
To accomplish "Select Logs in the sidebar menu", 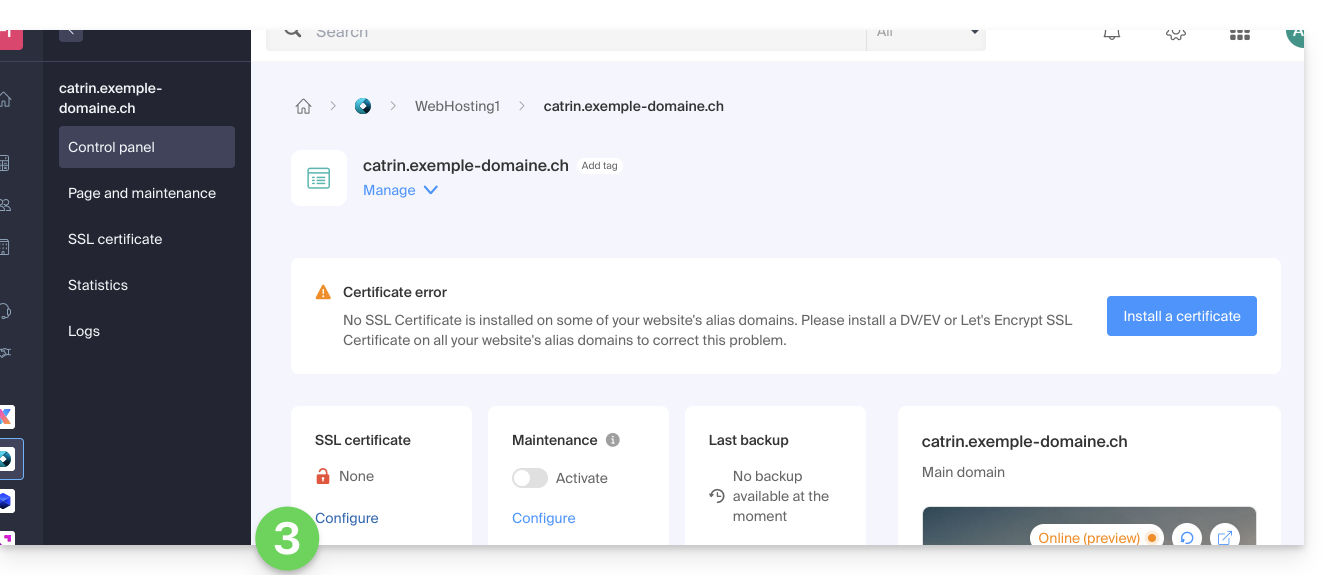I will (84, 331).
